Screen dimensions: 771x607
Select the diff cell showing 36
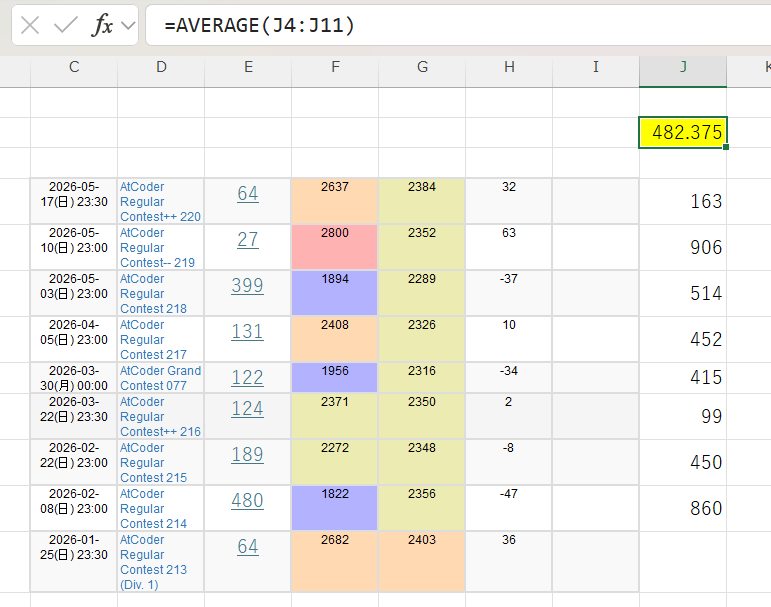pos(509,562)
